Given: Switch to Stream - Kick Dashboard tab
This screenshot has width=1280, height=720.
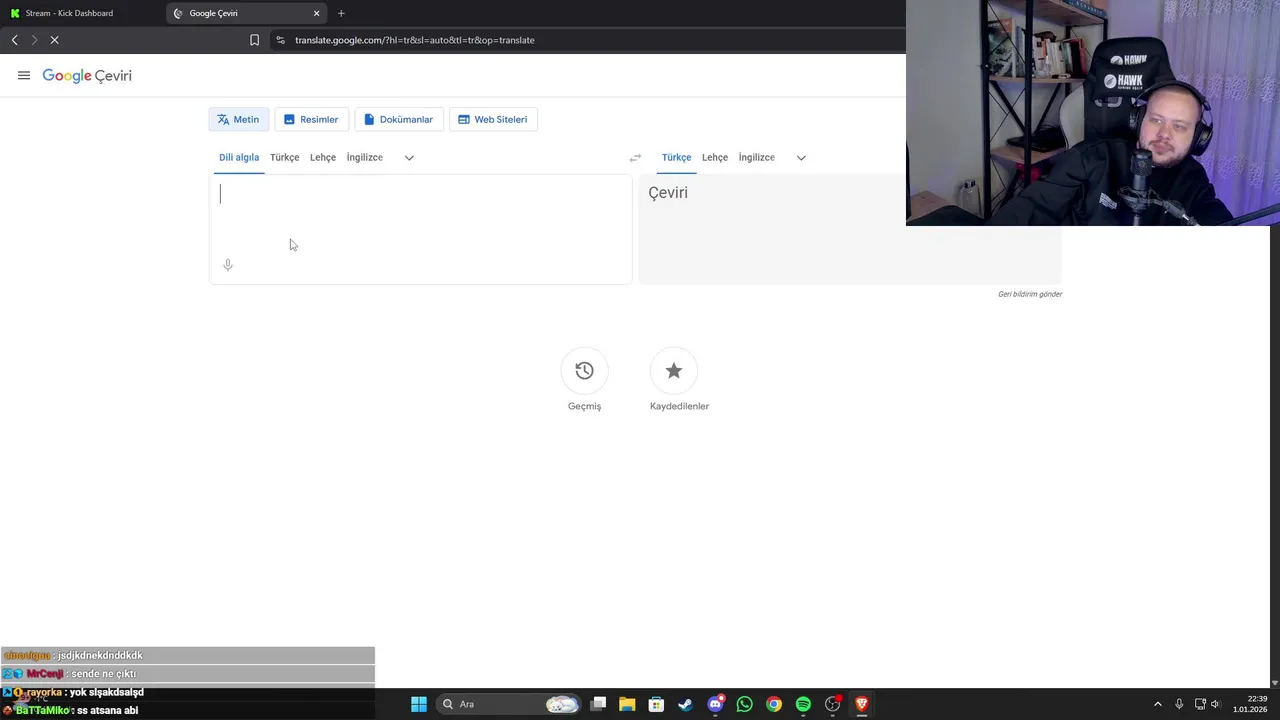Looking at the screenshot, I should click(80, 13).
